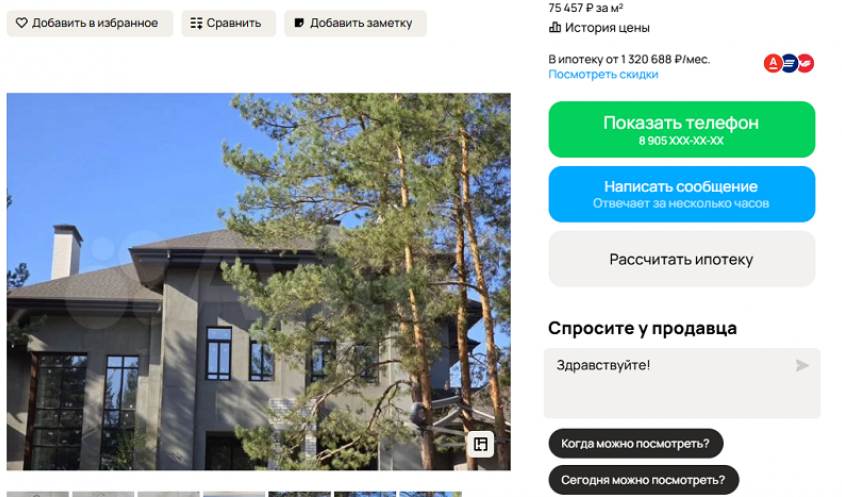Click the rightmost red bank logo

805,63
